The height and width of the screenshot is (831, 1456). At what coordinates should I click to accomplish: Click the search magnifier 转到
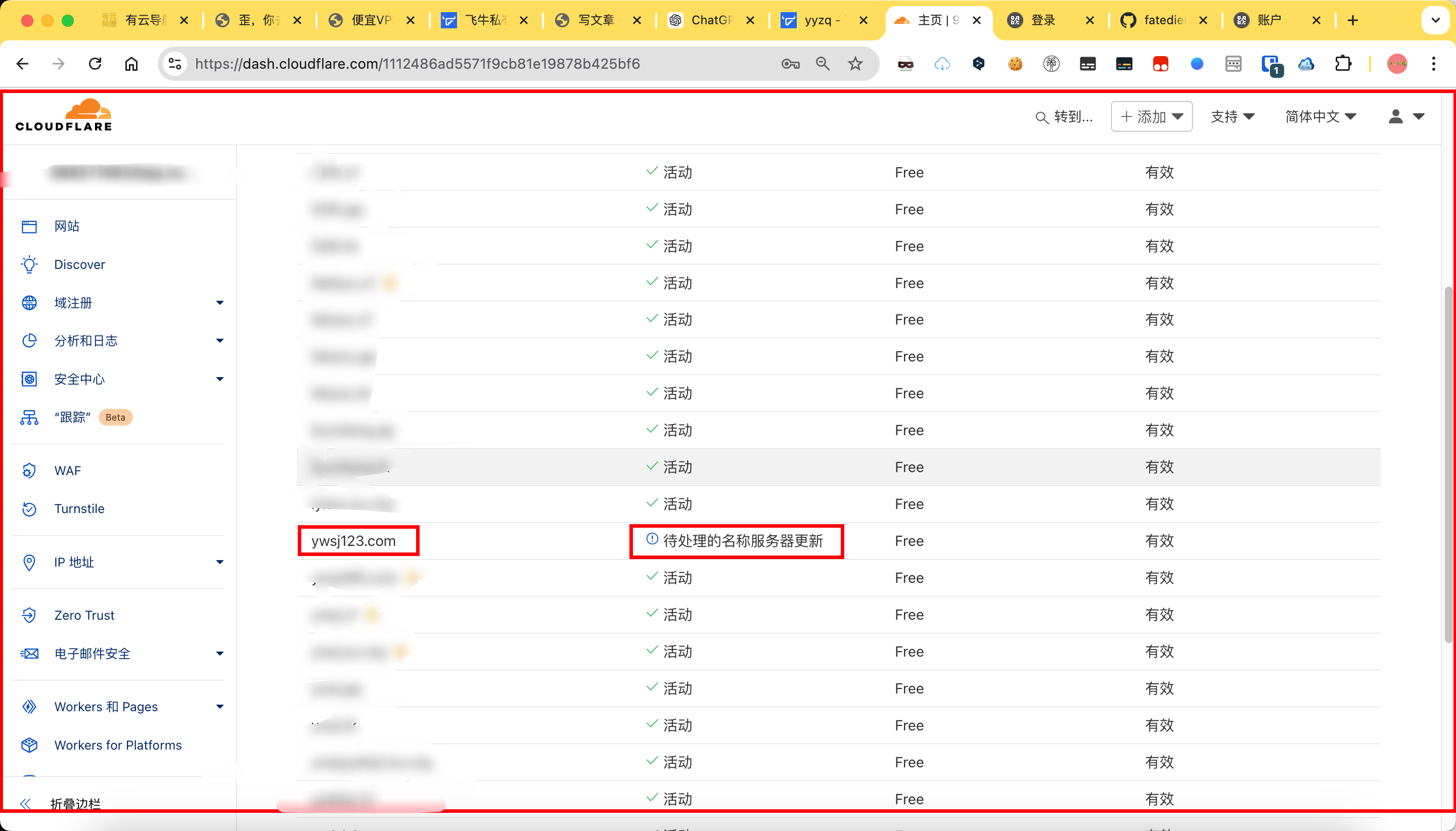pyautogui.click(x=1064, y=117)
